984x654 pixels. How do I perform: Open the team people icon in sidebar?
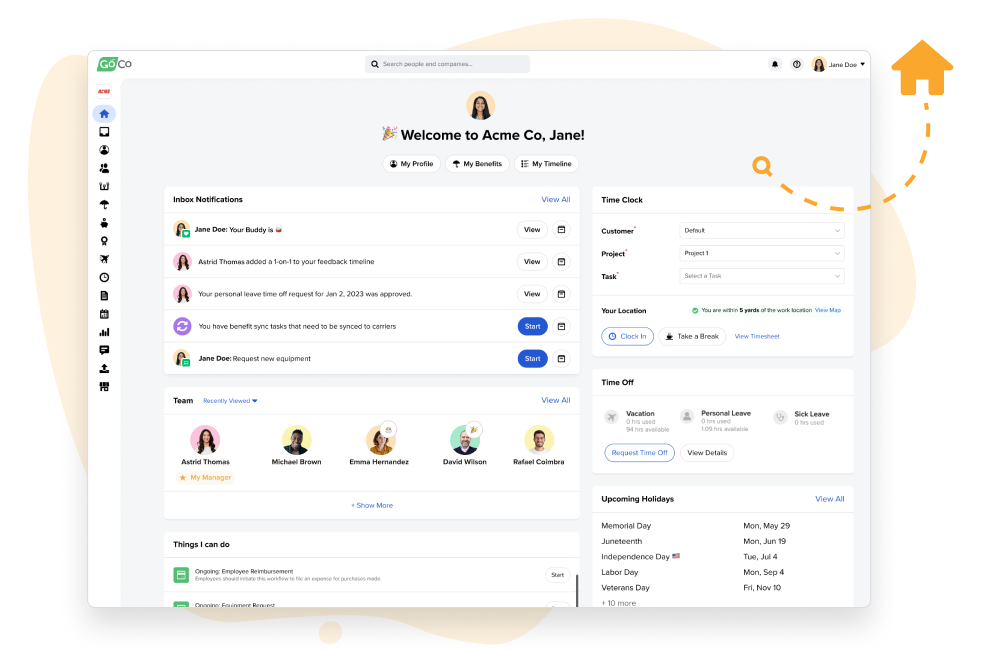(x=104, y=167)
